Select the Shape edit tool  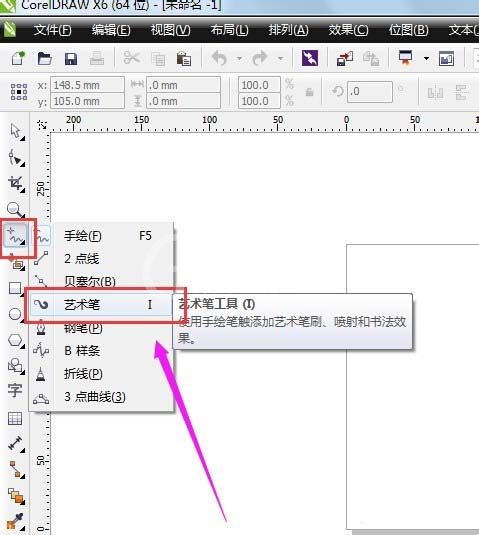(16, 158)
